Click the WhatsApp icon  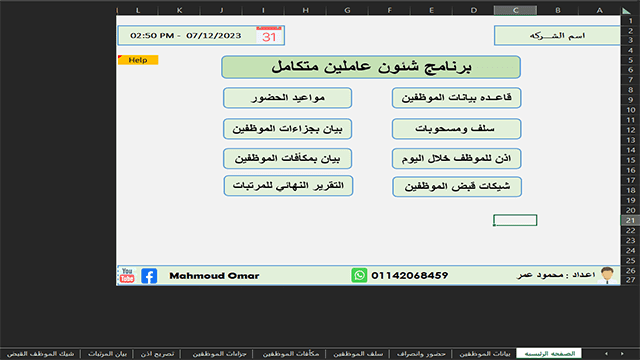(x=359, y=276)
